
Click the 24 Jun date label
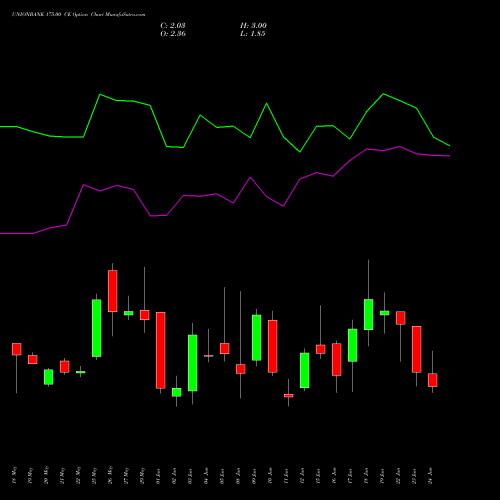430,476
